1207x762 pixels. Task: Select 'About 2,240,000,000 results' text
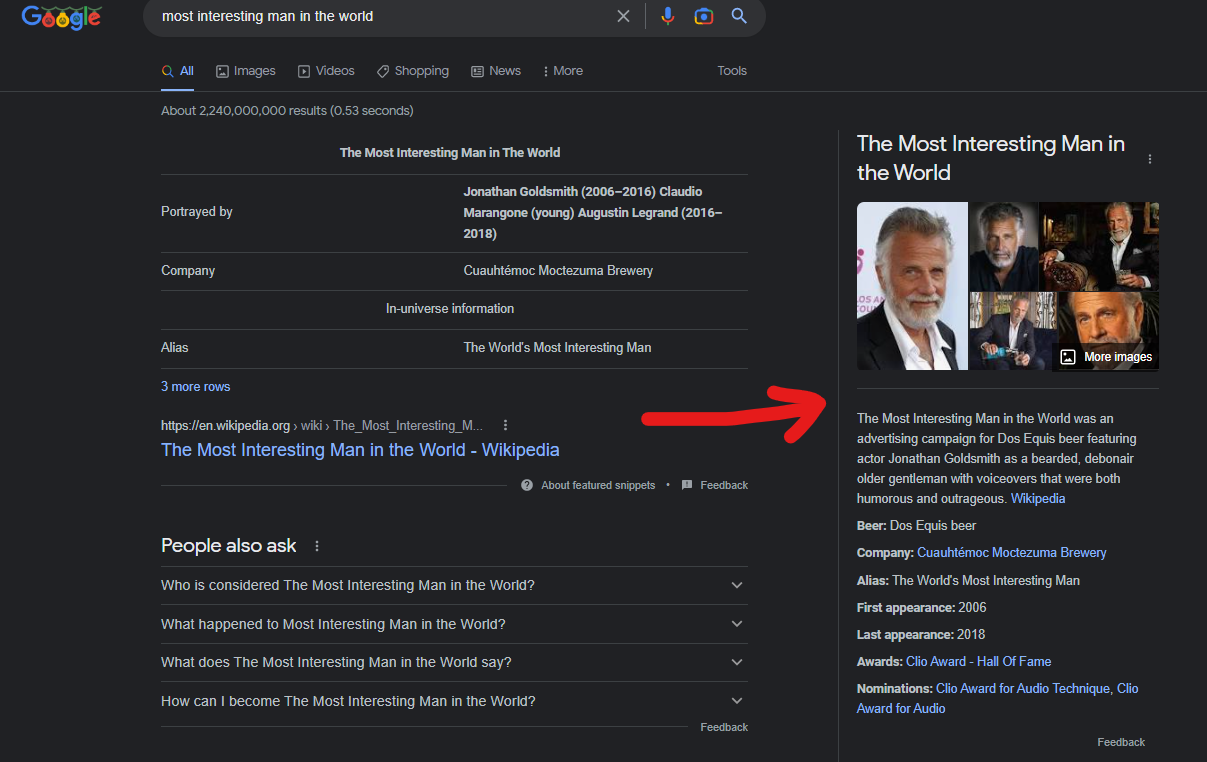tap(287, 111)
